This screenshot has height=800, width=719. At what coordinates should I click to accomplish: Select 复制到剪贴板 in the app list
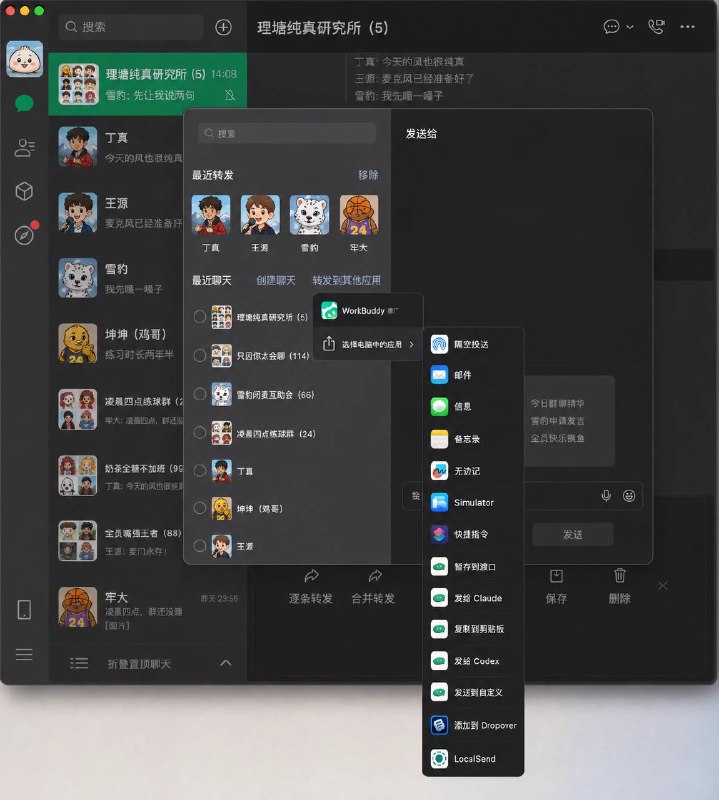coord(473,629)
